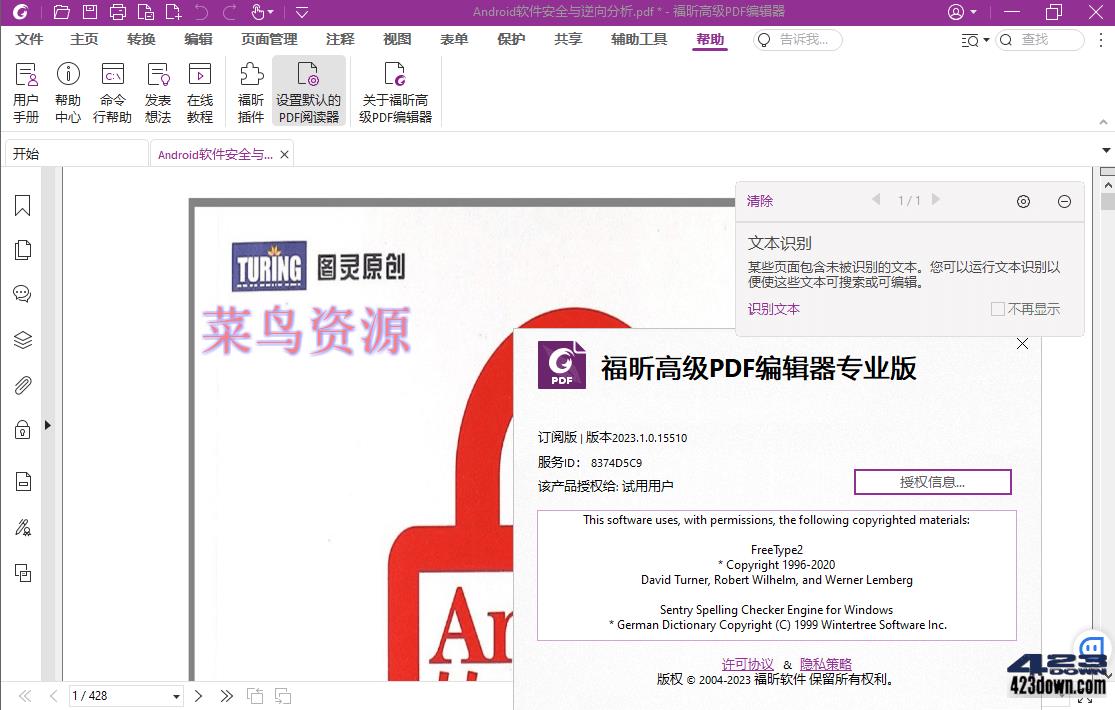
Task: Open 发表想法 to share ideas
Action: click(x=157, y=90)
